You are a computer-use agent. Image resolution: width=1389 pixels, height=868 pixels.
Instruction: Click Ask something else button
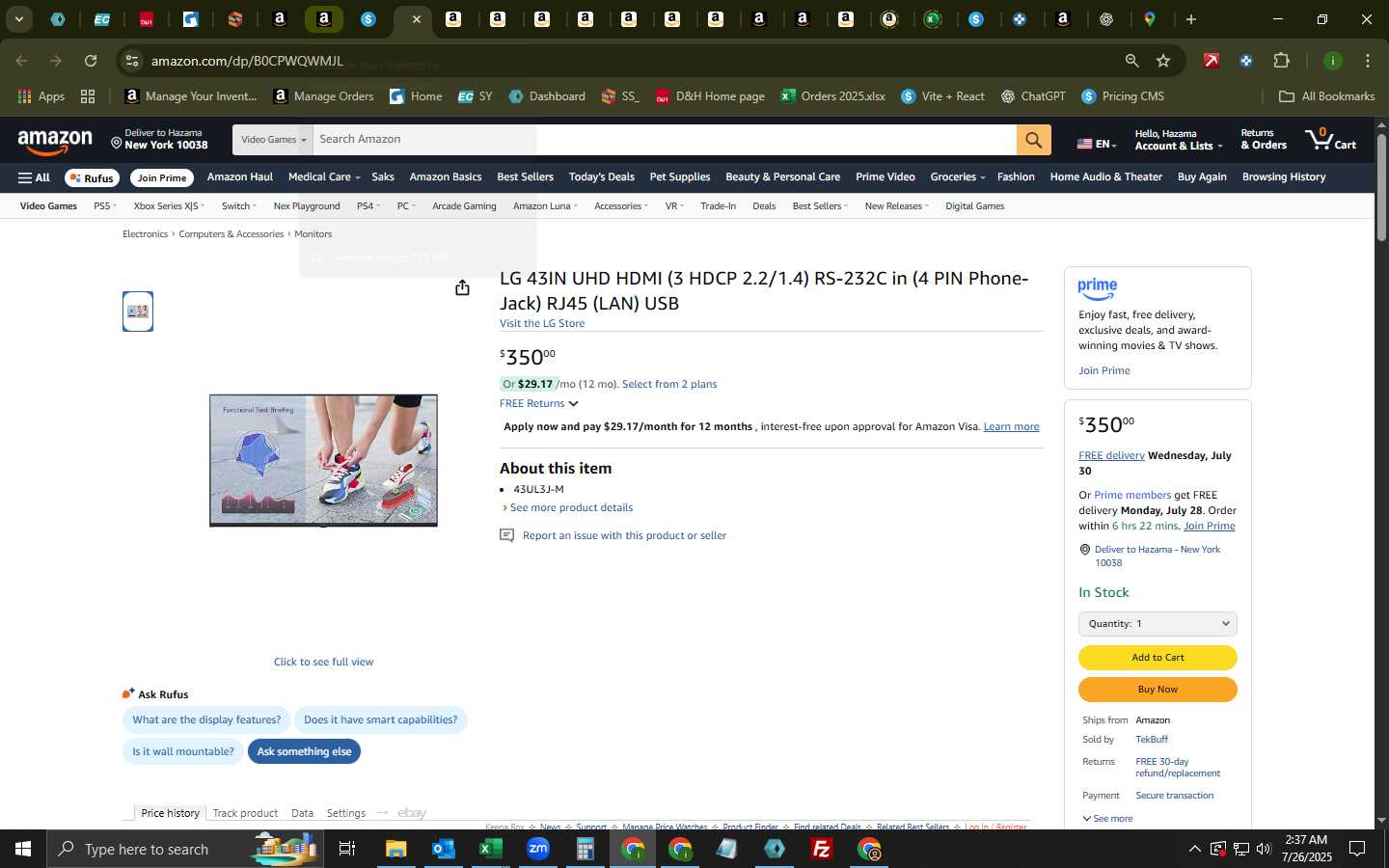(304, 751)
